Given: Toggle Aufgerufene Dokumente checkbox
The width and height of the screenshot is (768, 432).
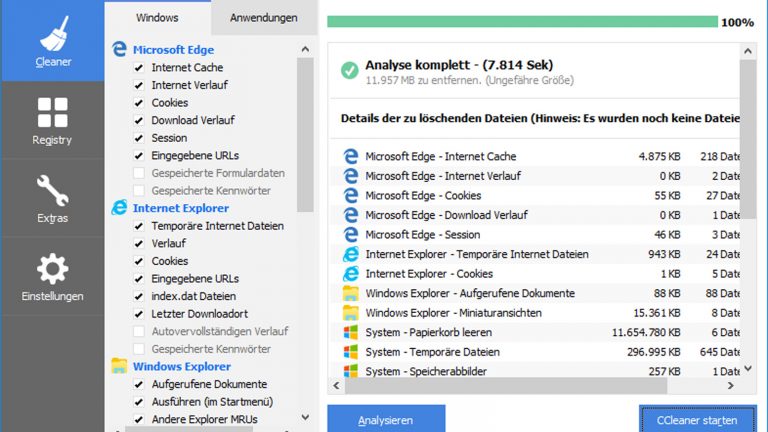Looking at the screenshot, I should [139, 384].
